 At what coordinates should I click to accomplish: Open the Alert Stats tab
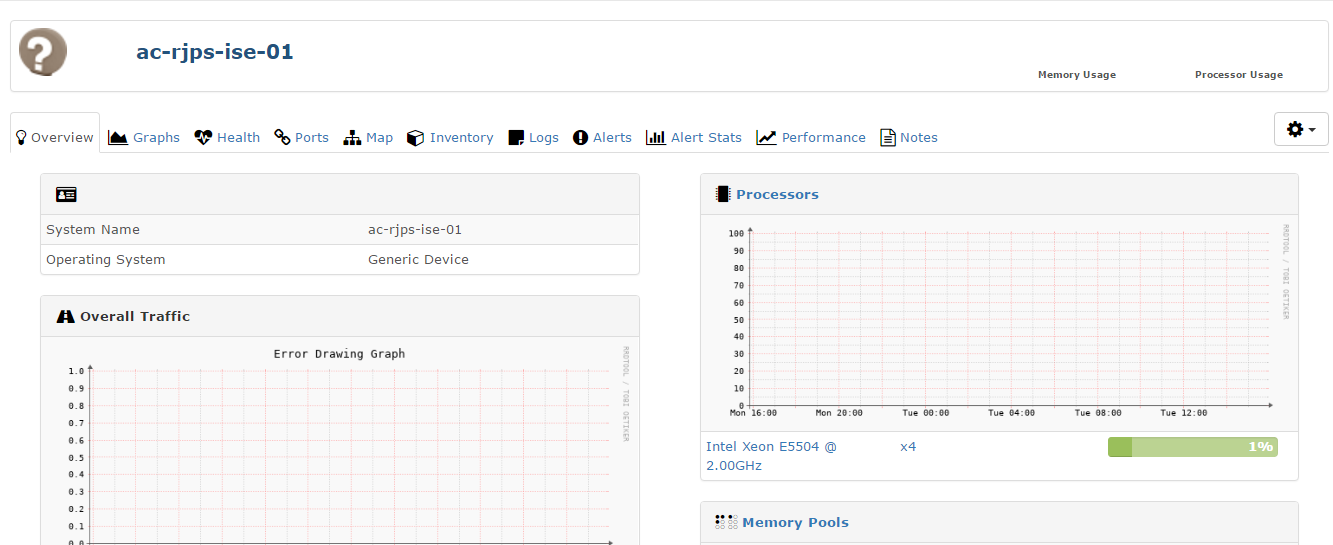click(694, 137)
